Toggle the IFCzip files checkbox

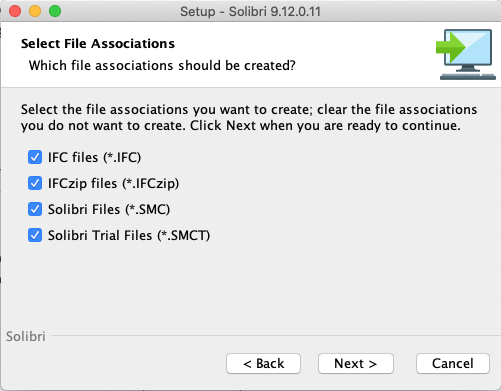[35, 183]
